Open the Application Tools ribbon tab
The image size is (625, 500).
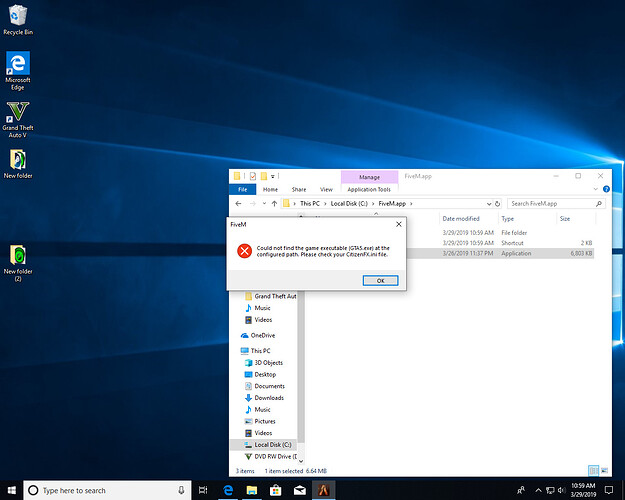369,188
